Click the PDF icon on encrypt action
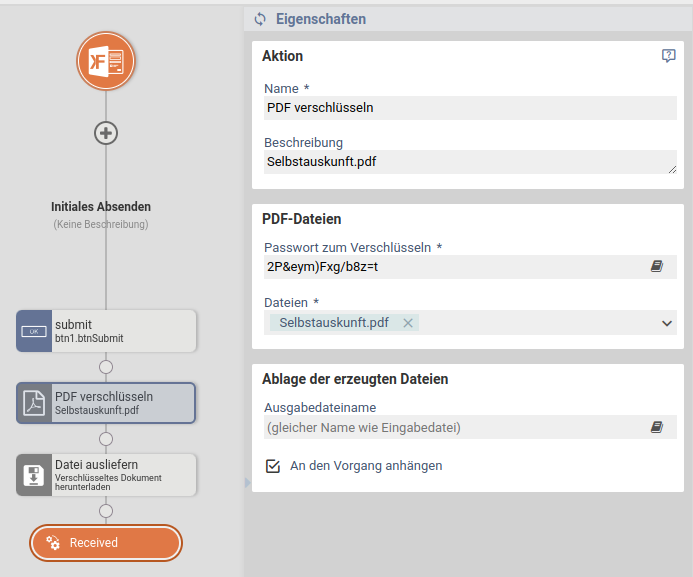Image resolution: width=693 pixels, height=577 pixels. 34,403
